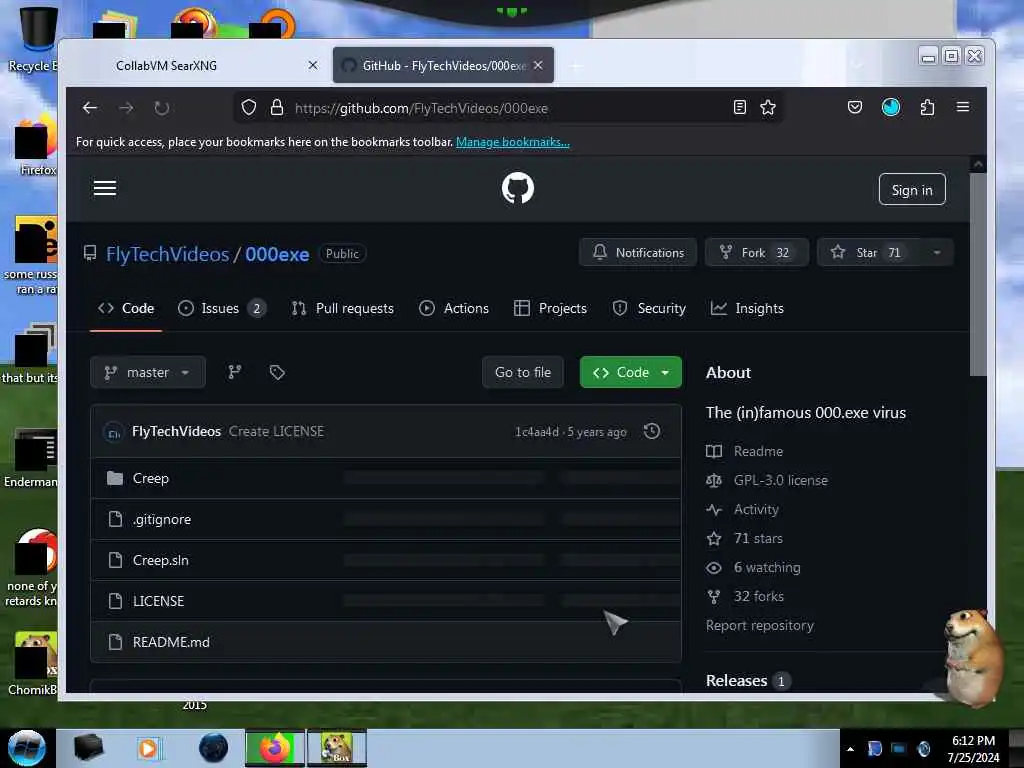Screen dimensions: 1024x768
Task: Open new tab with plus button
Action: pos(575,66)
